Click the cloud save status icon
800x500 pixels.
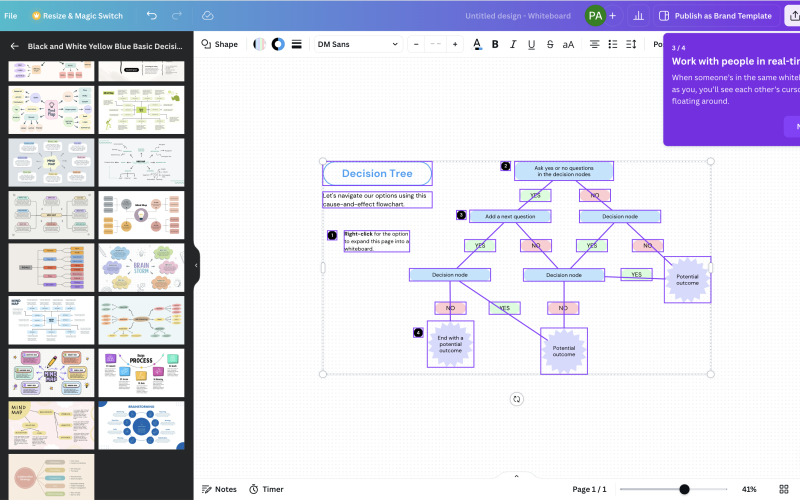pyautogui.click(x=207, y=16)
